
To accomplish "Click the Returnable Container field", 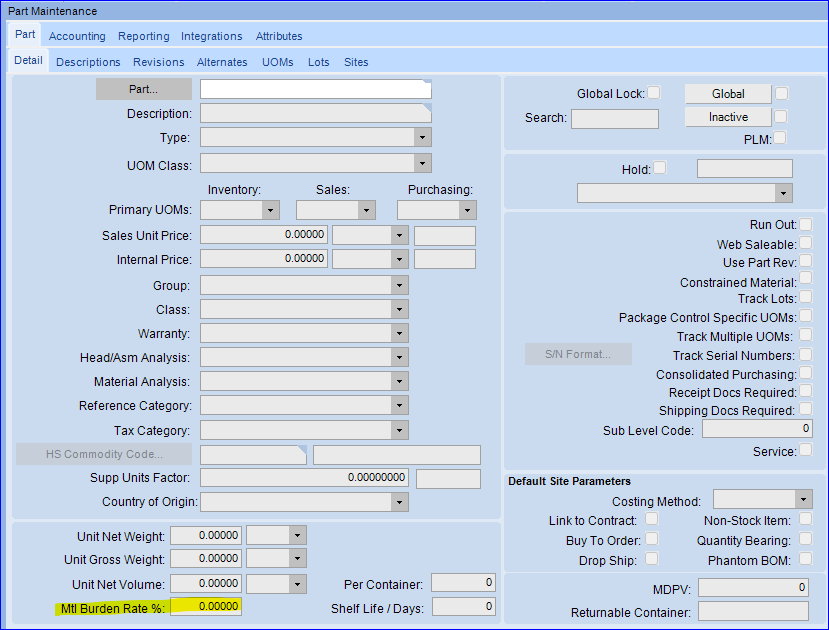I will pyautogui.click(x=753, y=611).
